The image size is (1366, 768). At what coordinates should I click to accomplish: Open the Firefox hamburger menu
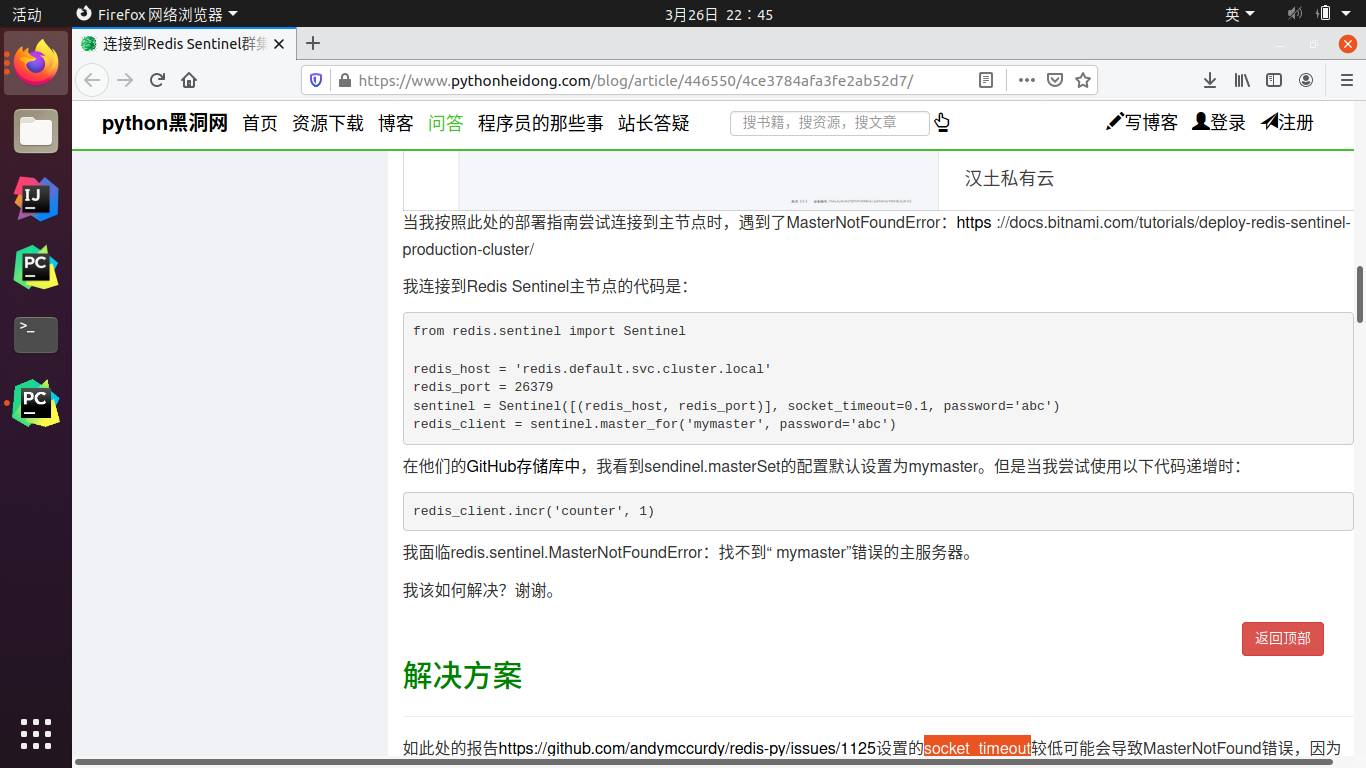point(1345,80)
